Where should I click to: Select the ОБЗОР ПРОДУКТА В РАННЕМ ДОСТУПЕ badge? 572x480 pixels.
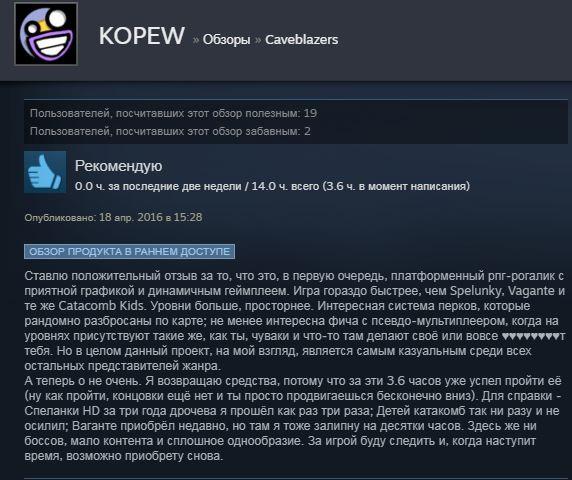point(130,251)
